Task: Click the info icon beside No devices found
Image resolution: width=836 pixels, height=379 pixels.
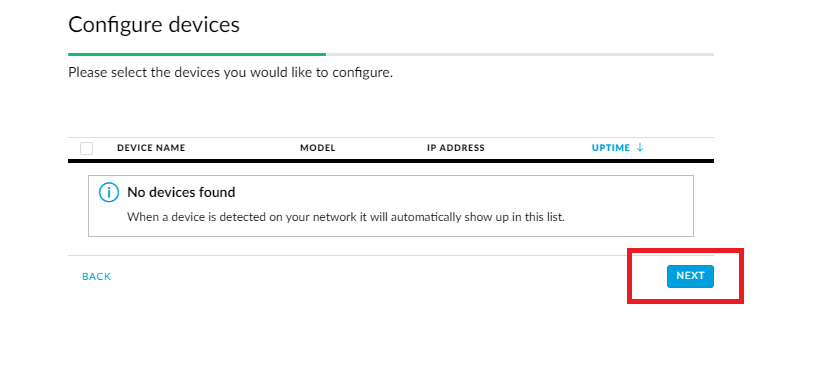Action: pos(109,192)
